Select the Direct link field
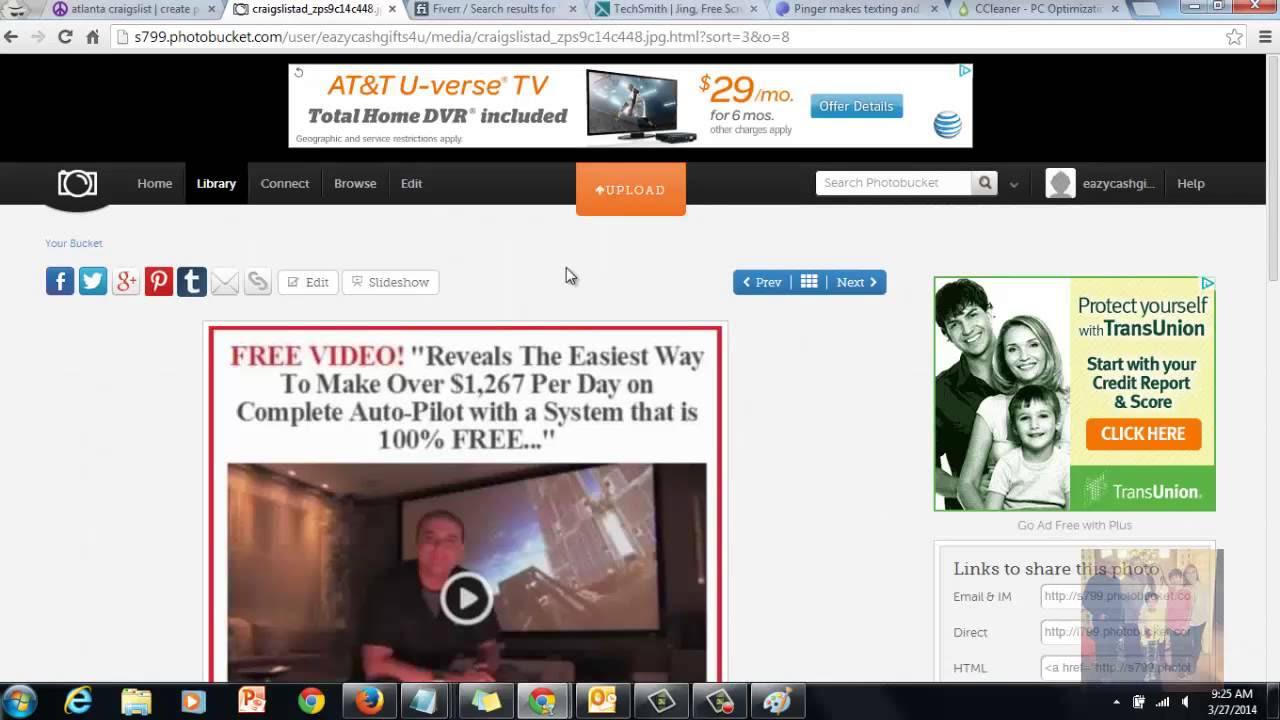This screenshot has height=720, width=1280. coord(1120,632)
